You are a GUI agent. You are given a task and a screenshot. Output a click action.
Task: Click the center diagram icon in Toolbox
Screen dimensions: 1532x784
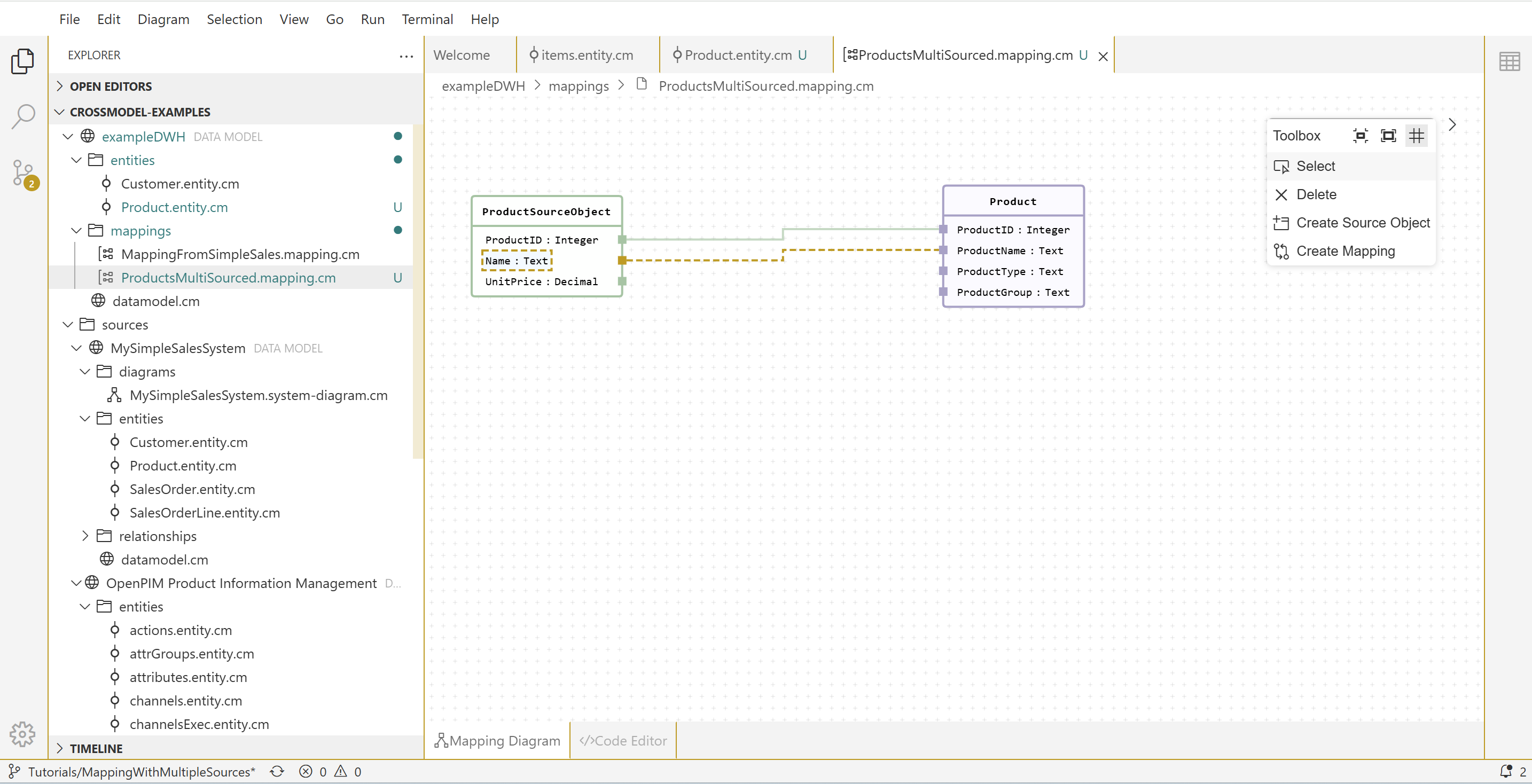point(1360,136)
